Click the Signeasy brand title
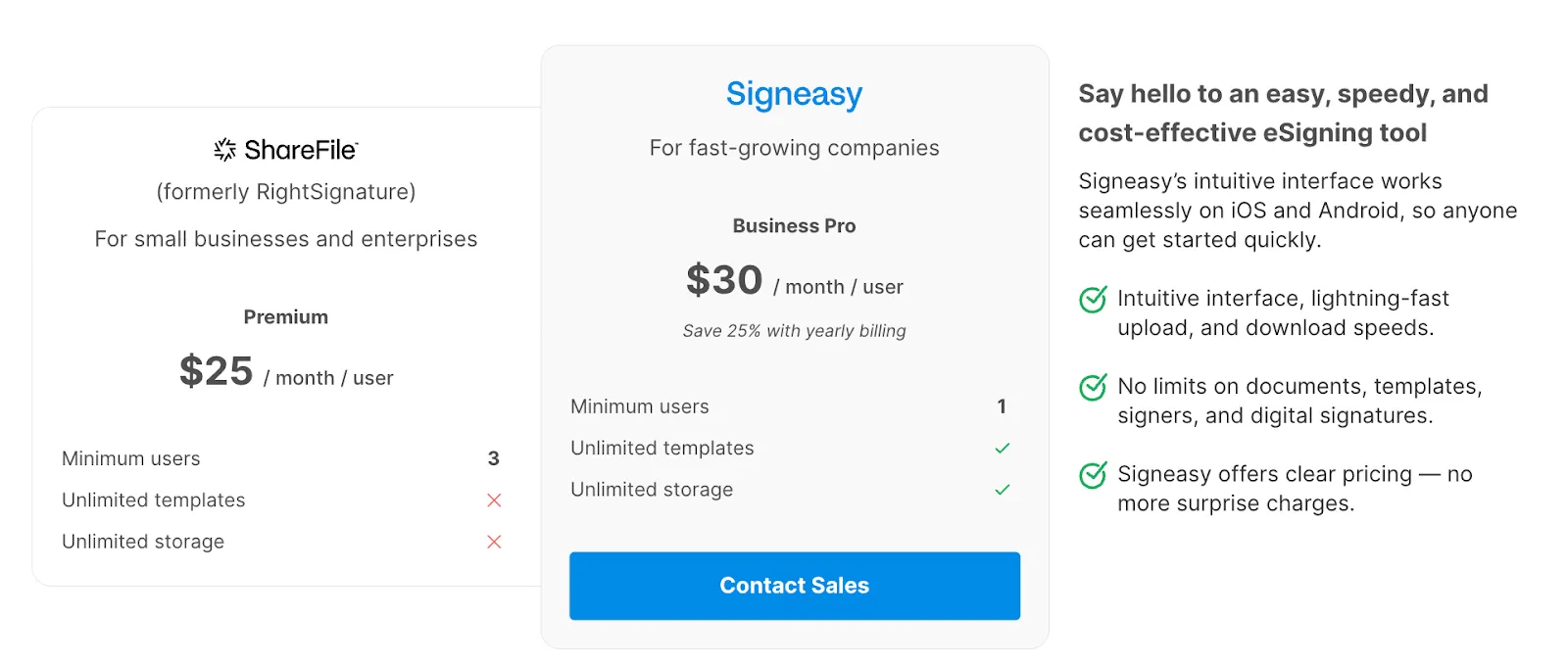 (x=794, y=94)
